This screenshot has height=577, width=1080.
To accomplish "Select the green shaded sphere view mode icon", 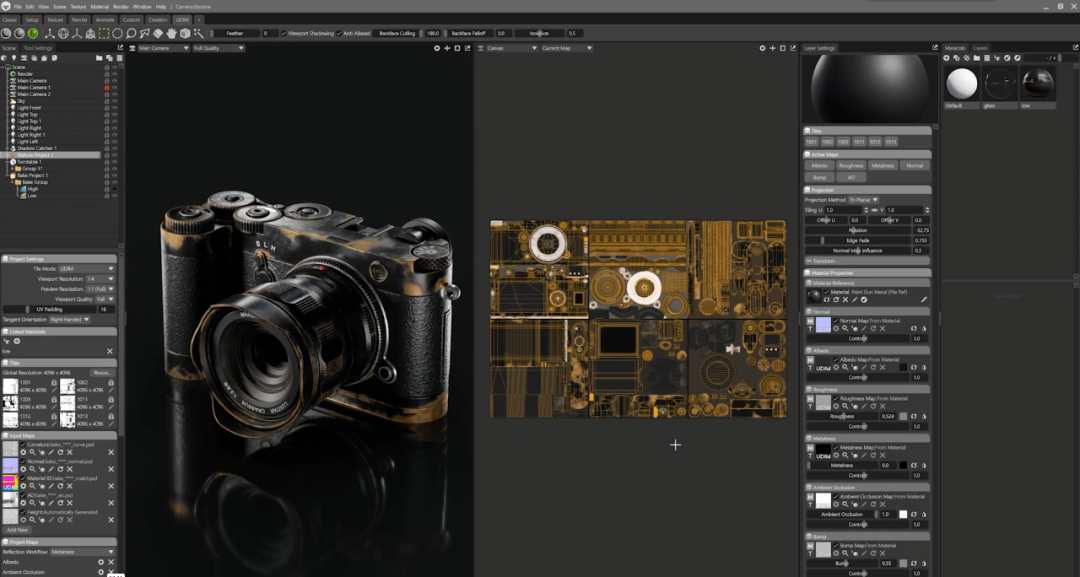I will (32, 33).
